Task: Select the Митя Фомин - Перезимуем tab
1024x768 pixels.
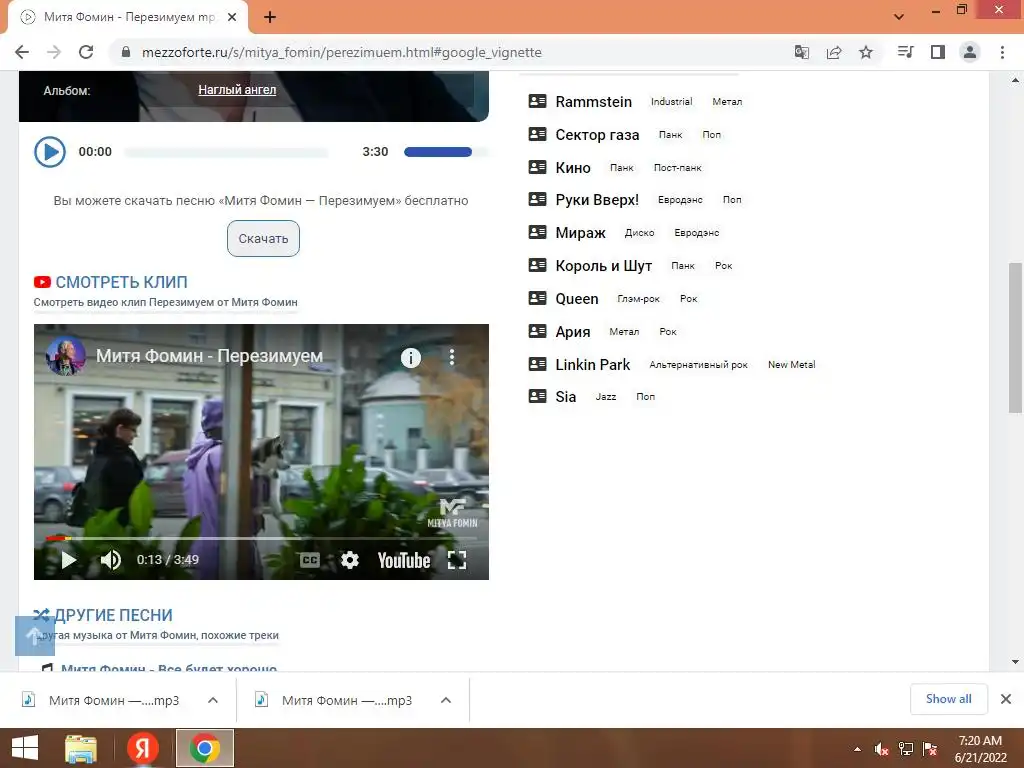Action: coord(128,18)
